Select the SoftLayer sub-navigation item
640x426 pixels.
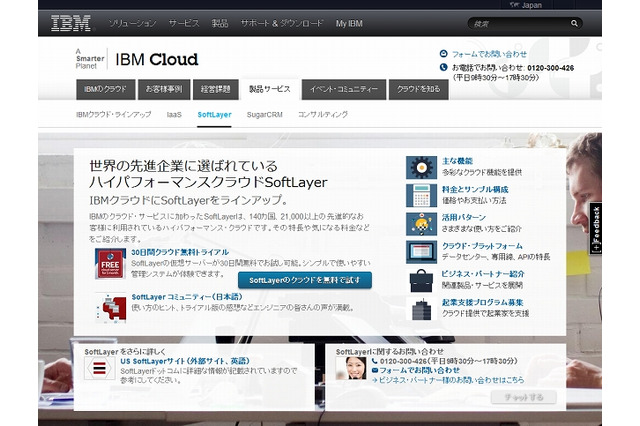pyautogui.click(x=214, y=115)
